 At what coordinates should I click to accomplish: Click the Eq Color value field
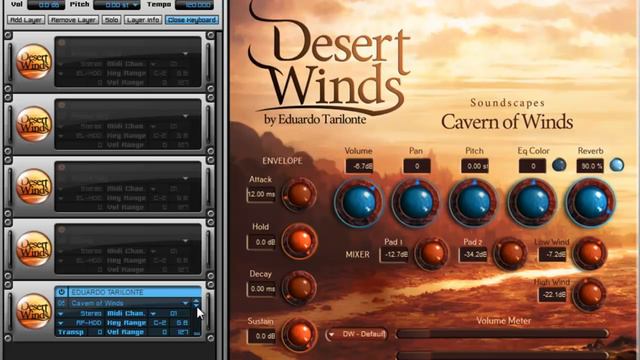click(x=532, y=166)
